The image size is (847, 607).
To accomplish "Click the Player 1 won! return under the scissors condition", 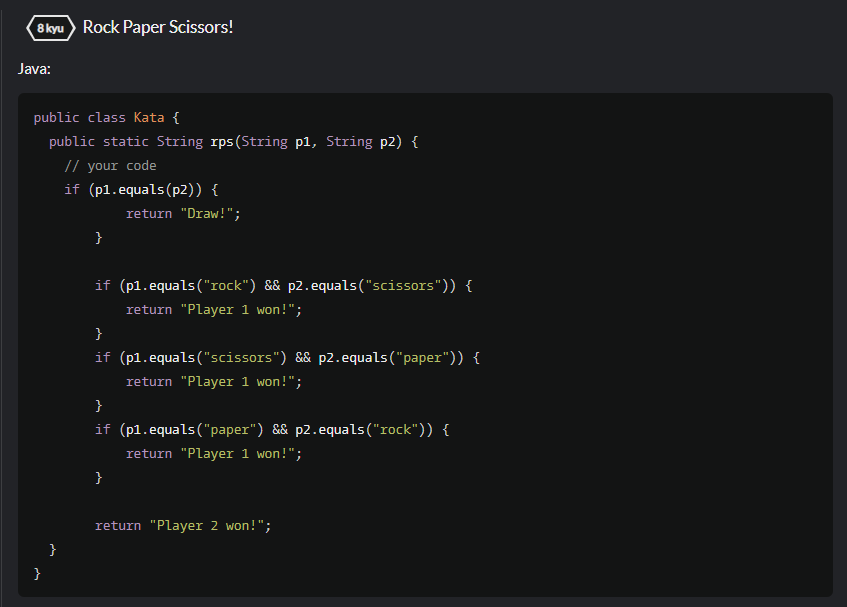I will click(214, 382).
